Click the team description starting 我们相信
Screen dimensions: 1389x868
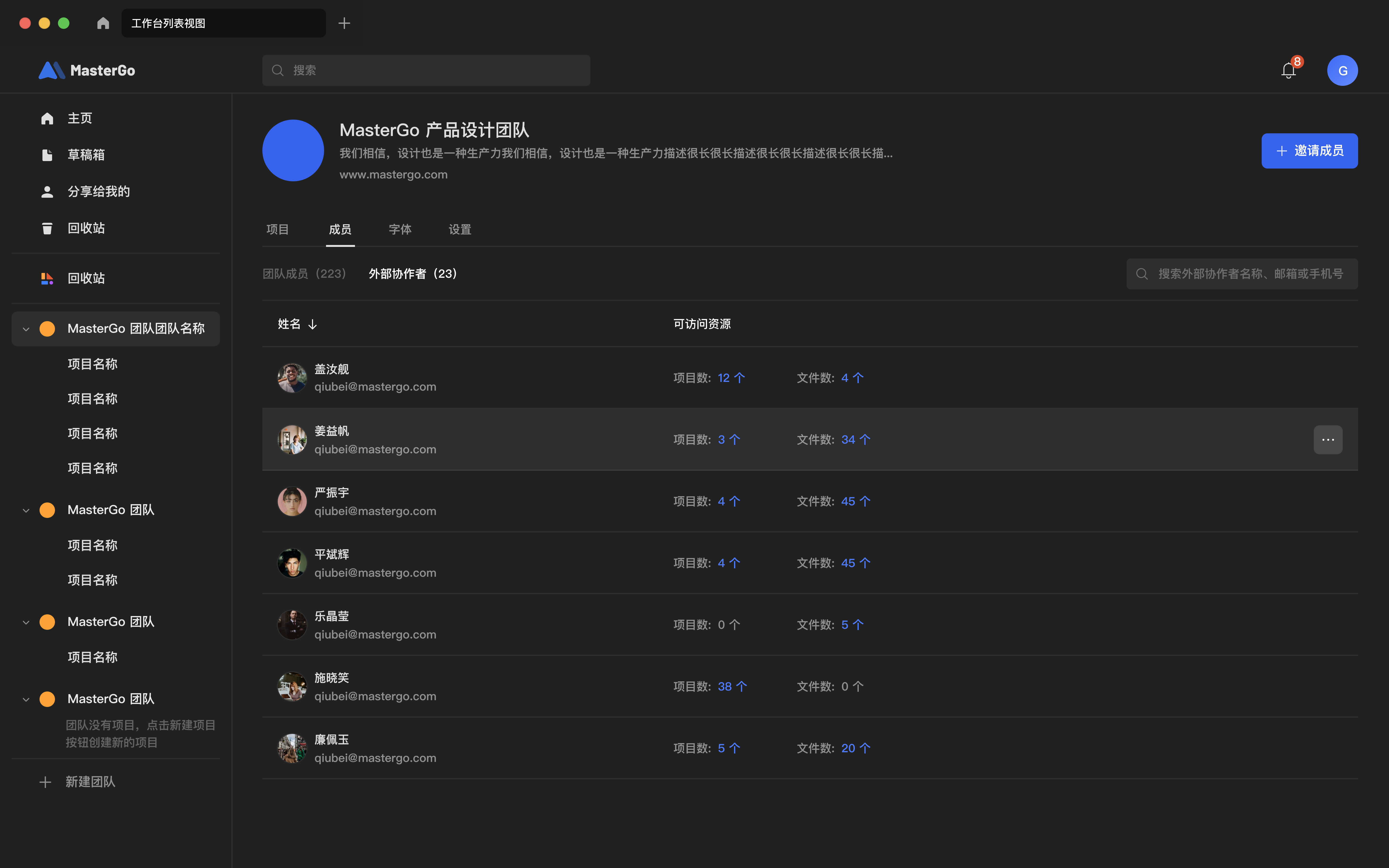point(616,153)
